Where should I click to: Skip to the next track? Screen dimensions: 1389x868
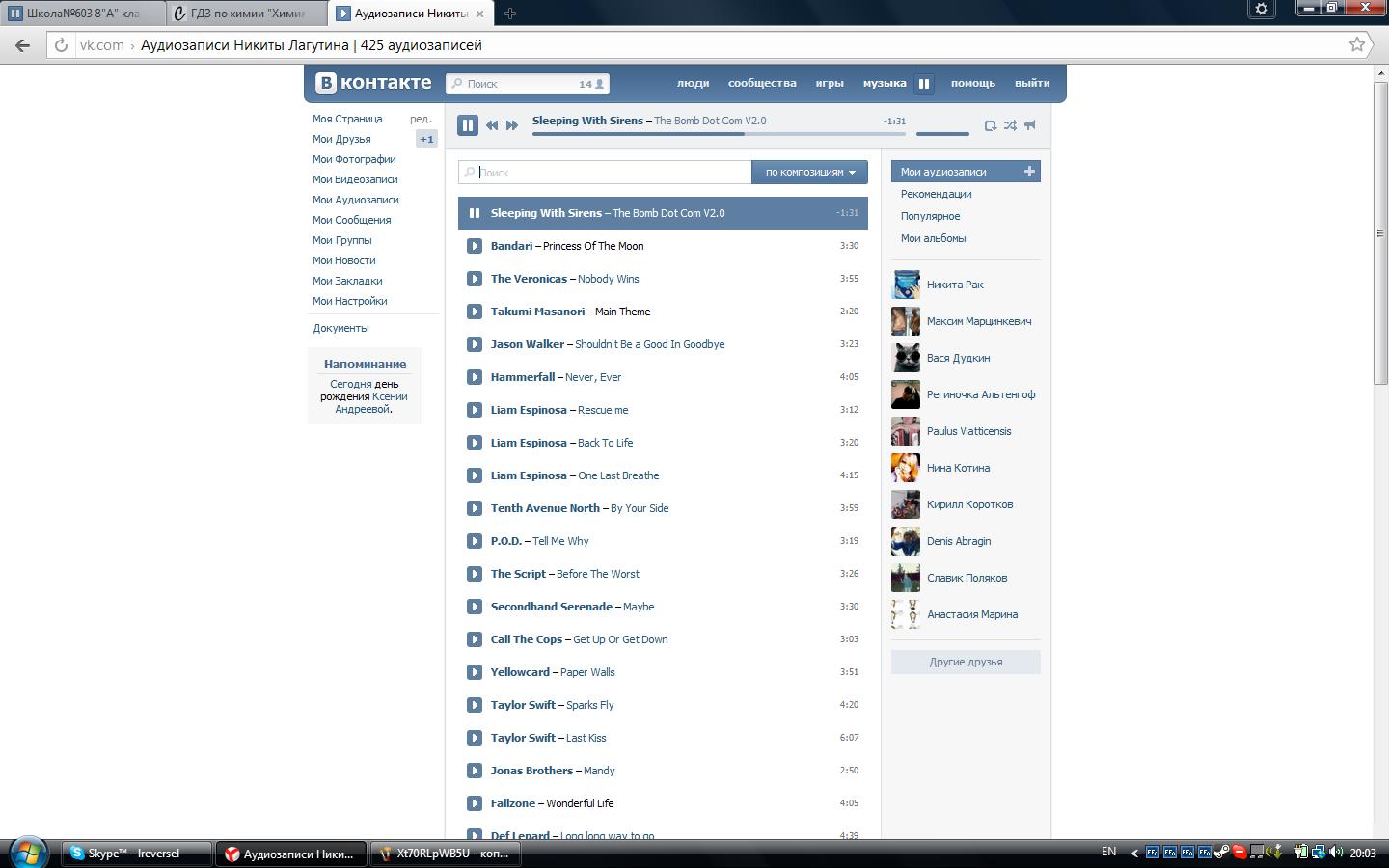(512, 125)
